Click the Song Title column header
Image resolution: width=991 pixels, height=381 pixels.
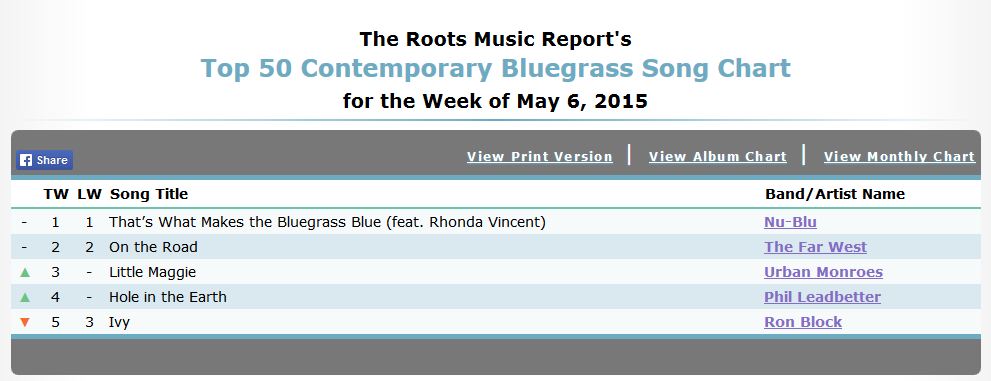[x=149, y=194]
